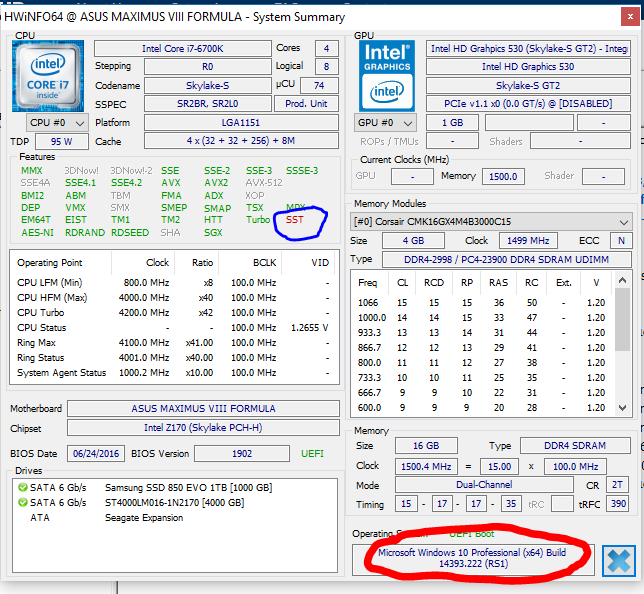Click the Intel Core i7 CPU logo
This screenshot has width=644, height=594.
pos(48,76)
